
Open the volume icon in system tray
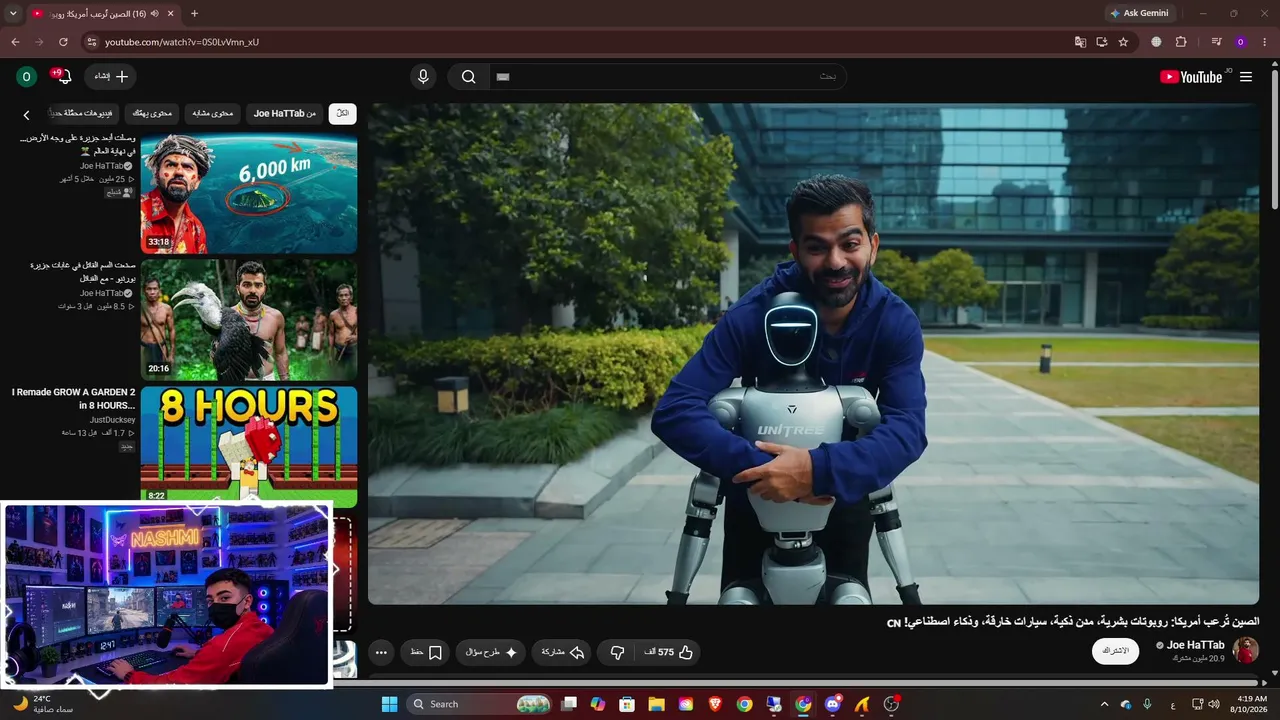click(x=1213, y=704)
